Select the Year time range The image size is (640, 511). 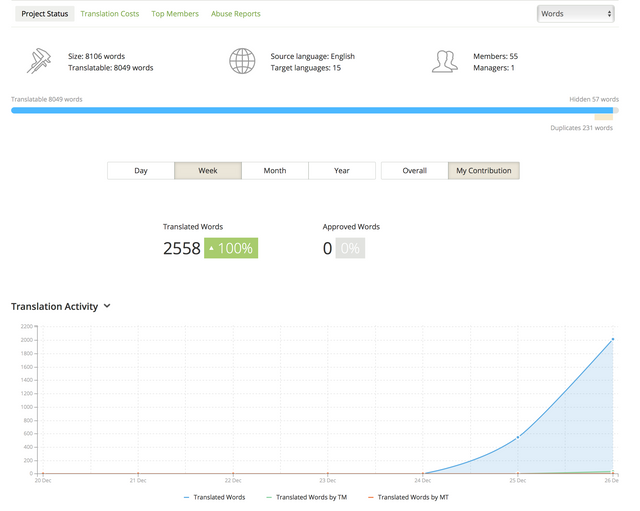(342, 171)
